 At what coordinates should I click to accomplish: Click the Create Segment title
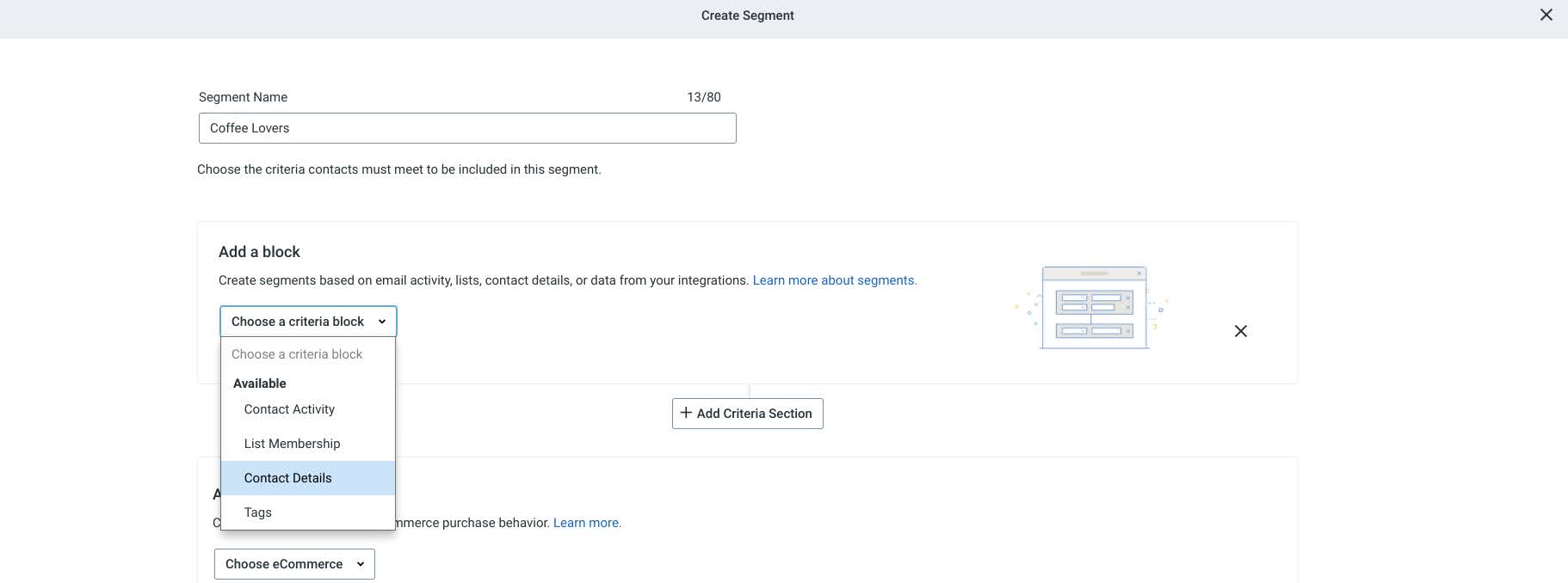click(x=747, y=15)
